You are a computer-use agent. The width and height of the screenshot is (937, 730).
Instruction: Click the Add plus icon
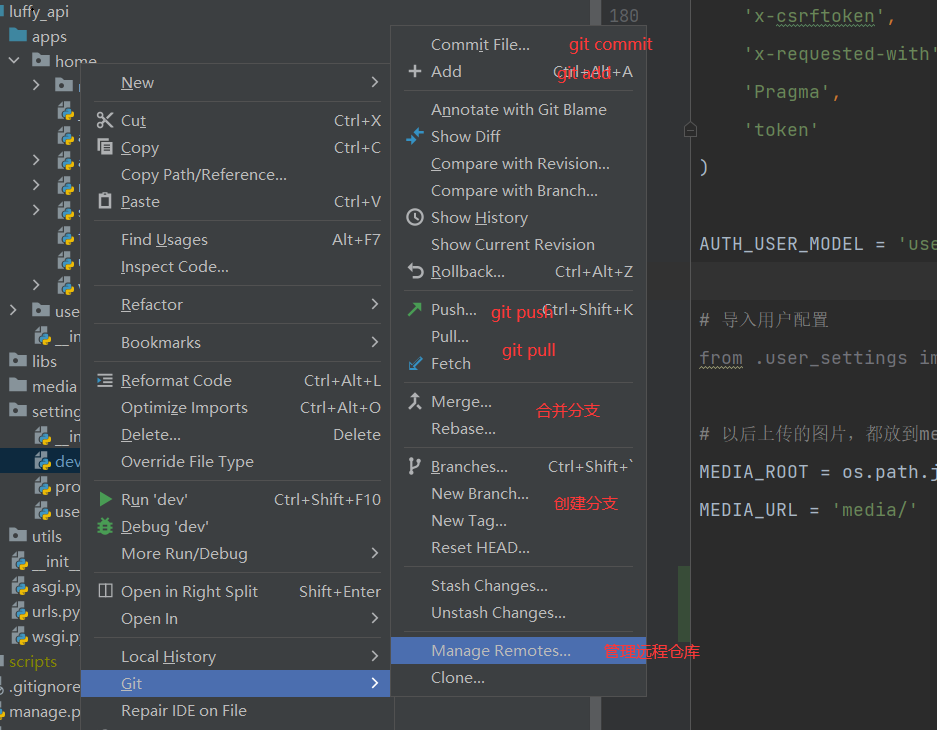[415, 71]
